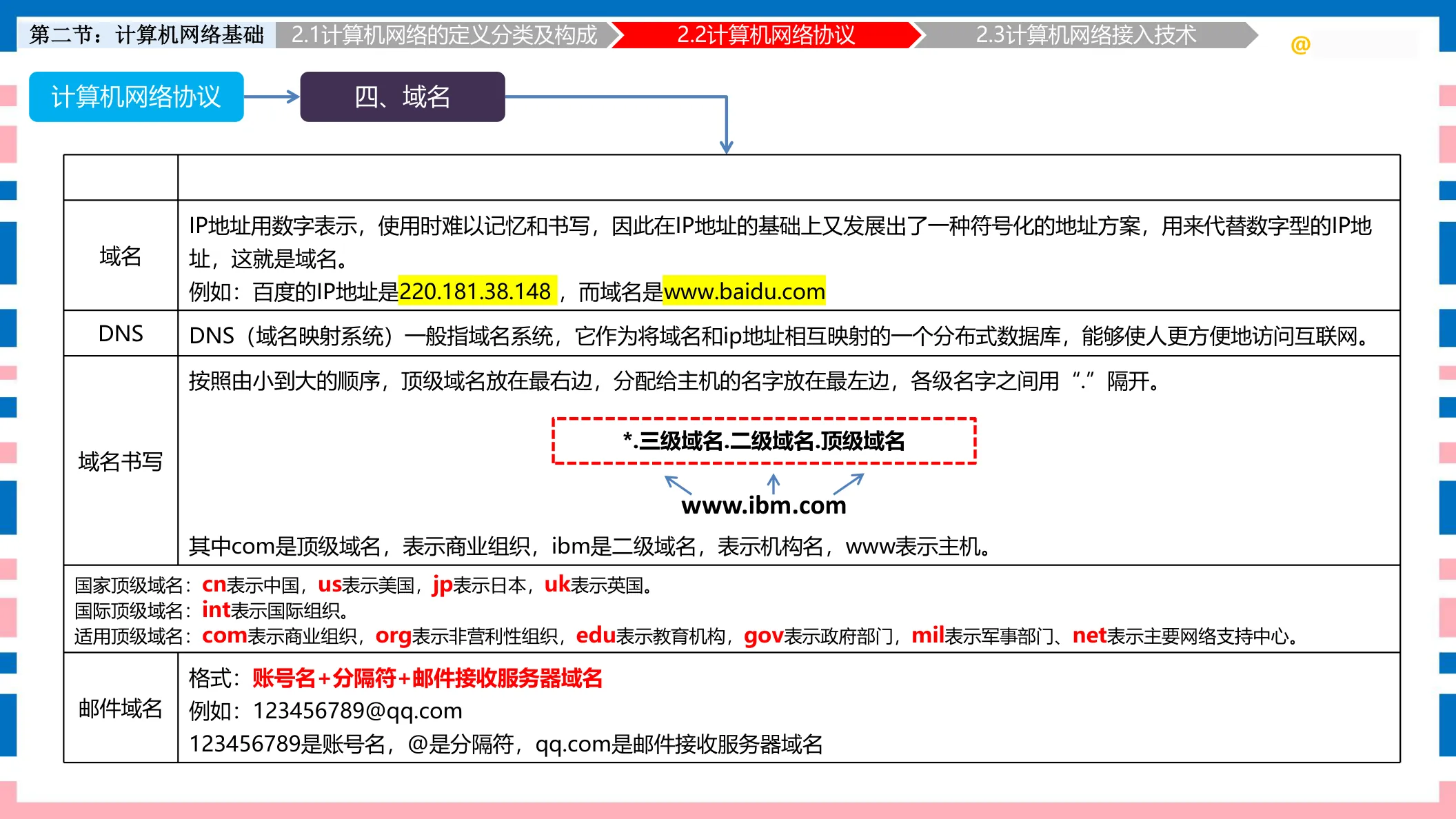1456x819 pixels.
Task: Click the dark purple 四、域名 box
Action: click(x=403, y=97)
